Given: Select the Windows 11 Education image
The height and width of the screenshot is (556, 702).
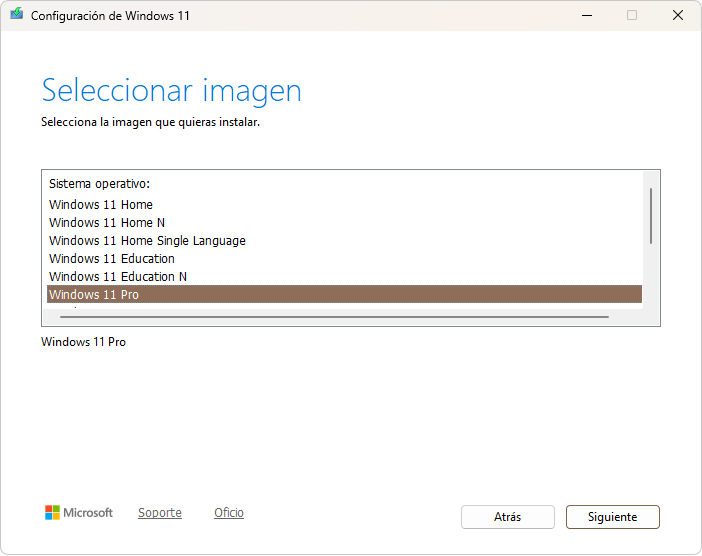Looking at the screenshot, I should point(112,259).
